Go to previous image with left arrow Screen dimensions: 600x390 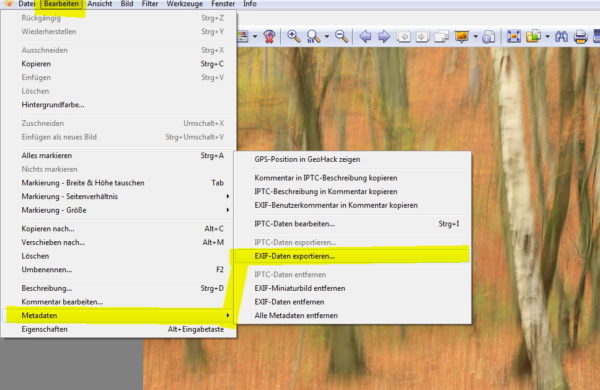[365, 37]
